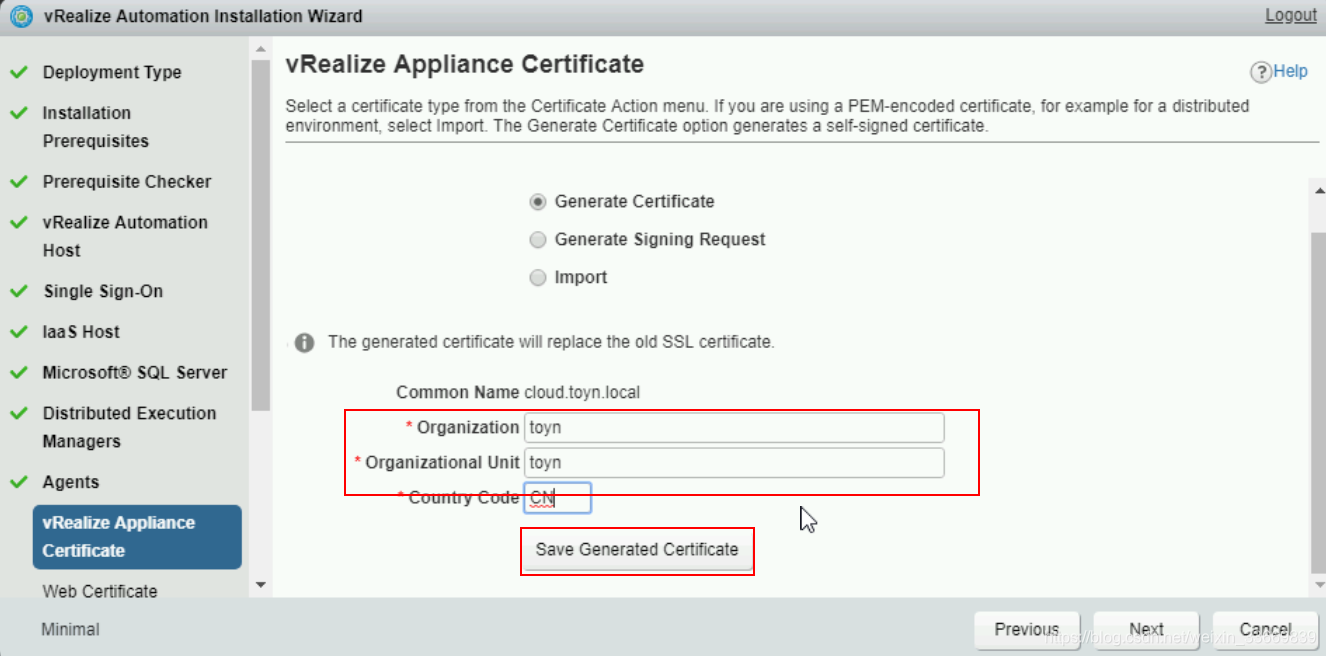Click the info icon beside certificate notice
This screenshot has width=1326, height=656.
click(304, 343)
